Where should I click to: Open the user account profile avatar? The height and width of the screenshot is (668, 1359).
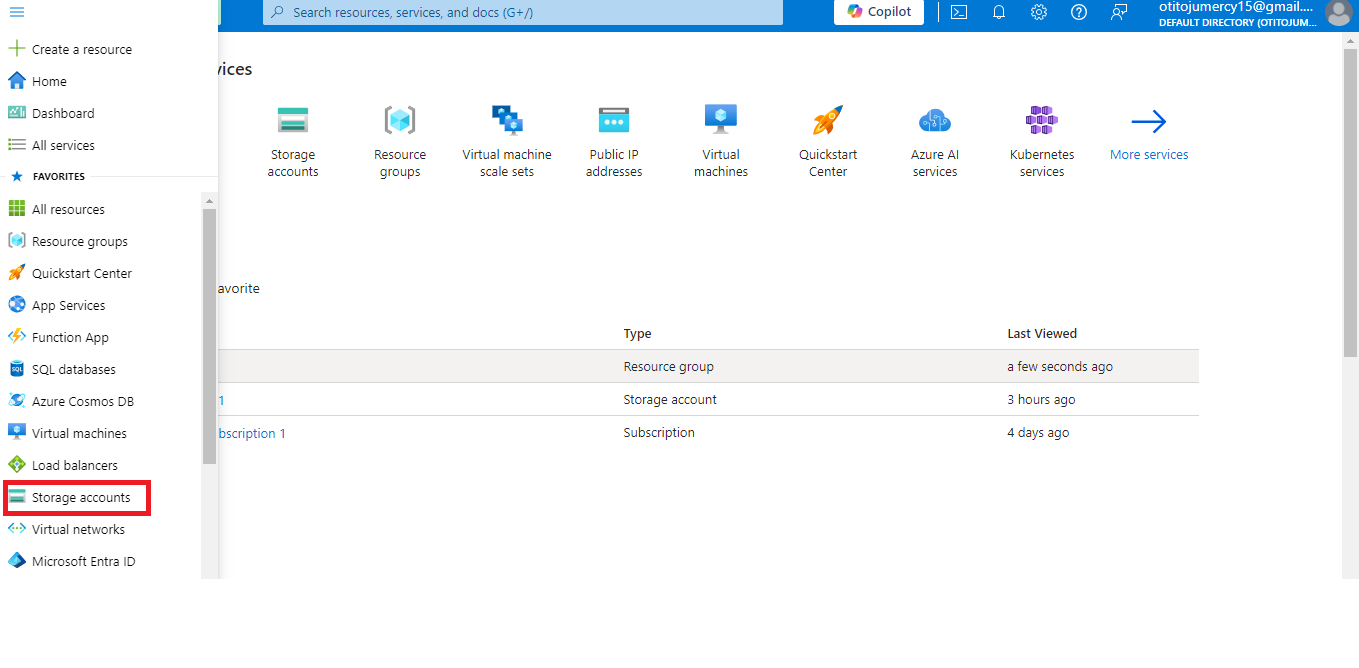point(1337,12)
